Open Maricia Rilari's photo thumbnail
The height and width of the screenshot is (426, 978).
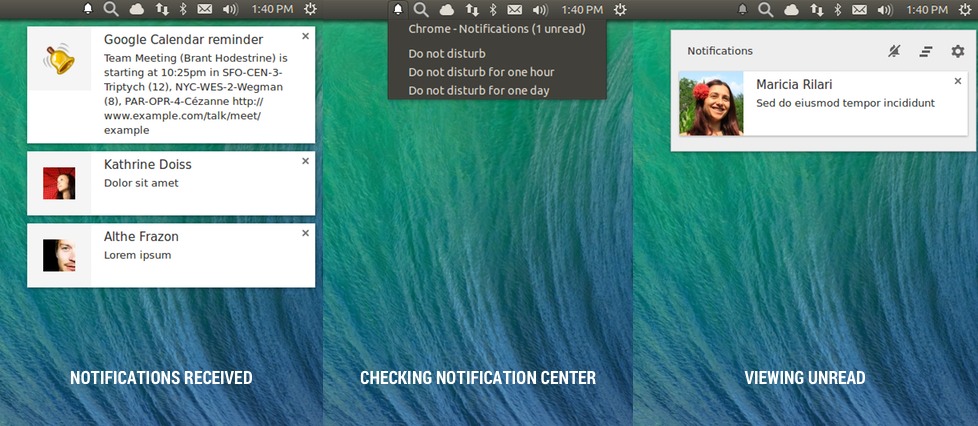click(711, 104)
